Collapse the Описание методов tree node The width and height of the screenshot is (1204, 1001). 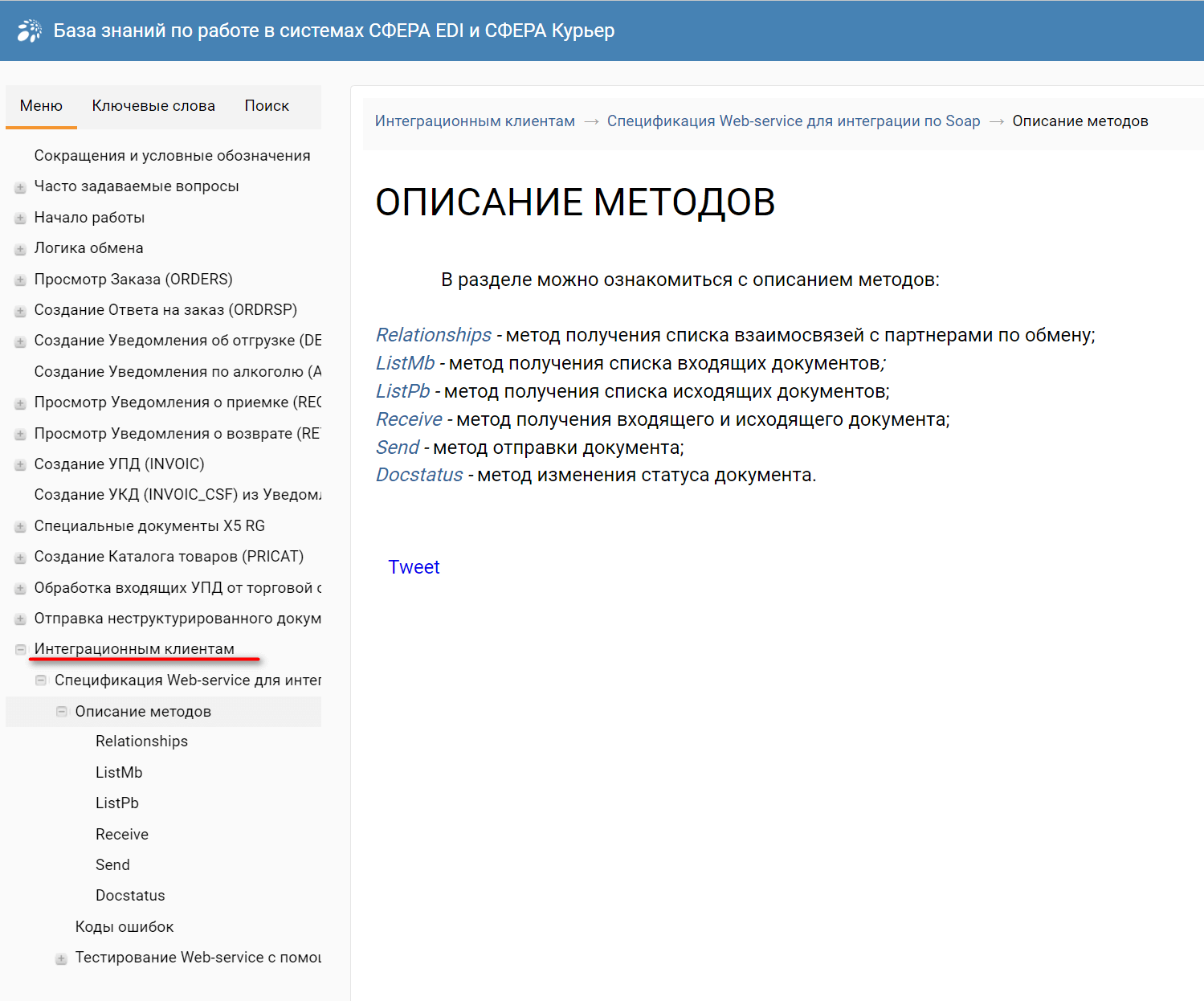62,712
